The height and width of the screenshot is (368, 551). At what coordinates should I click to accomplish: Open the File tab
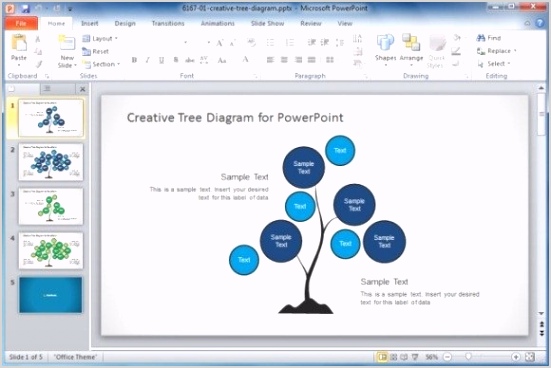21,23
